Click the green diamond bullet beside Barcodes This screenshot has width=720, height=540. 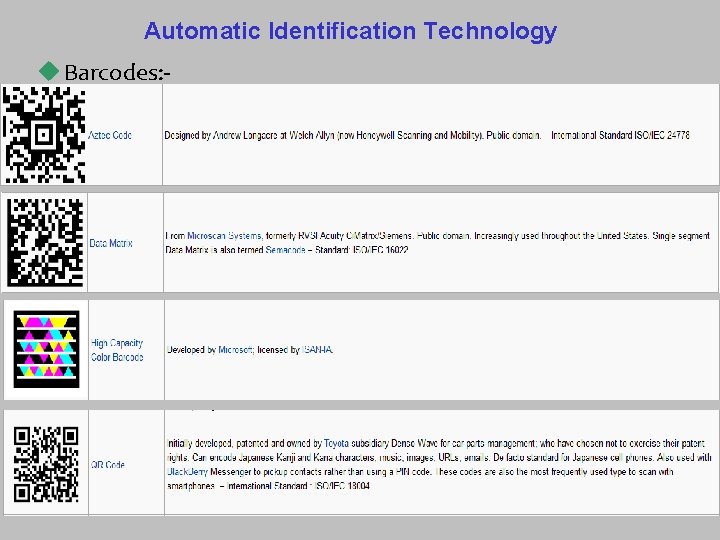pos(49,71)
